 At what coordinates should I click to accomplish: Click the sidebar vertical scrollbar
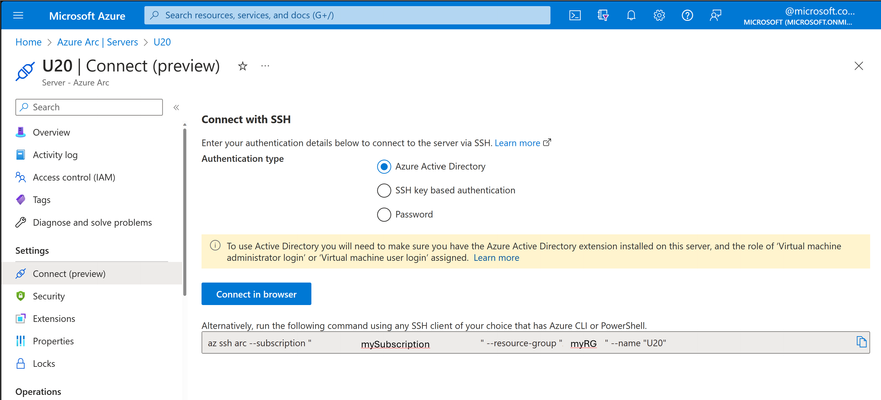[x=185, y=211]
